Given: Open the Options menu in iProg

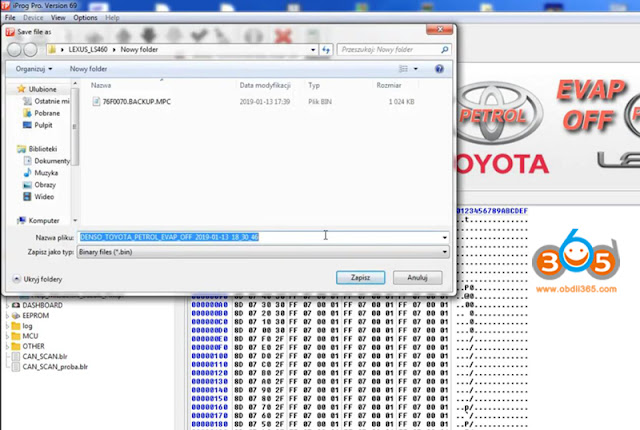Looking at the screenshot, I should coord(85,18).
